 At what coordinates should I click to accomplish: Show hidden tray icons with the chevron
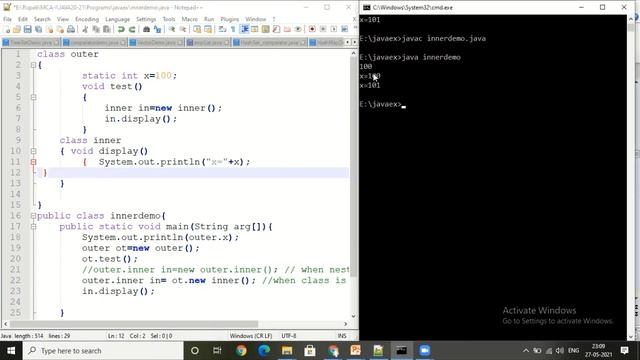tap(526, 351)
